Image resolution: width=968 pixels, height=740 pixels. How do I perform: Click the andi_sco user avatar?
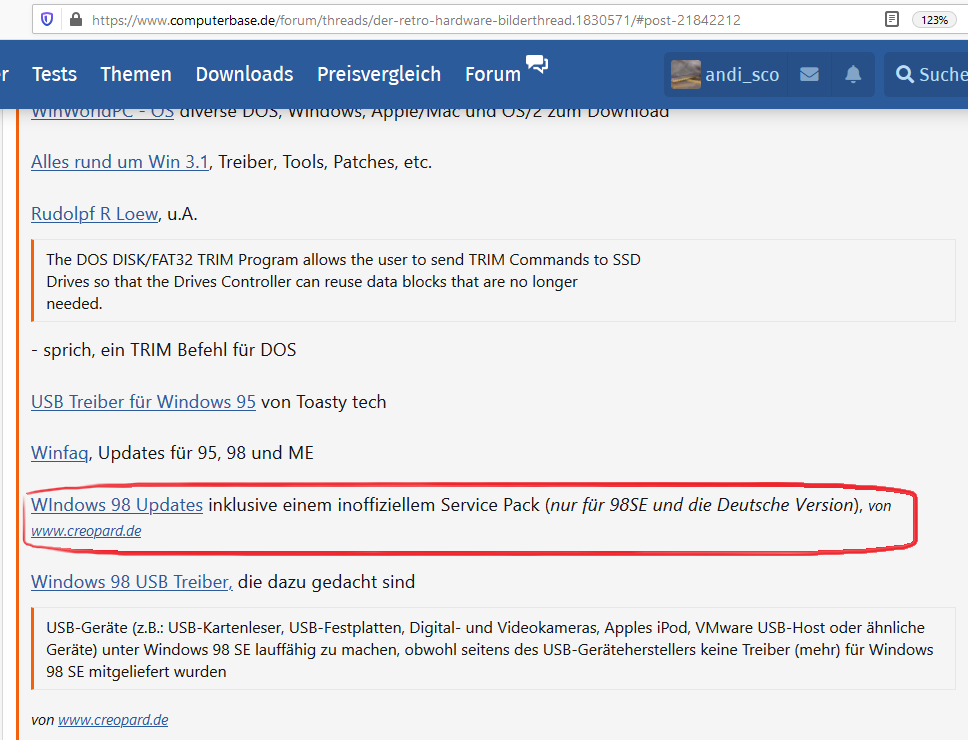686,75
